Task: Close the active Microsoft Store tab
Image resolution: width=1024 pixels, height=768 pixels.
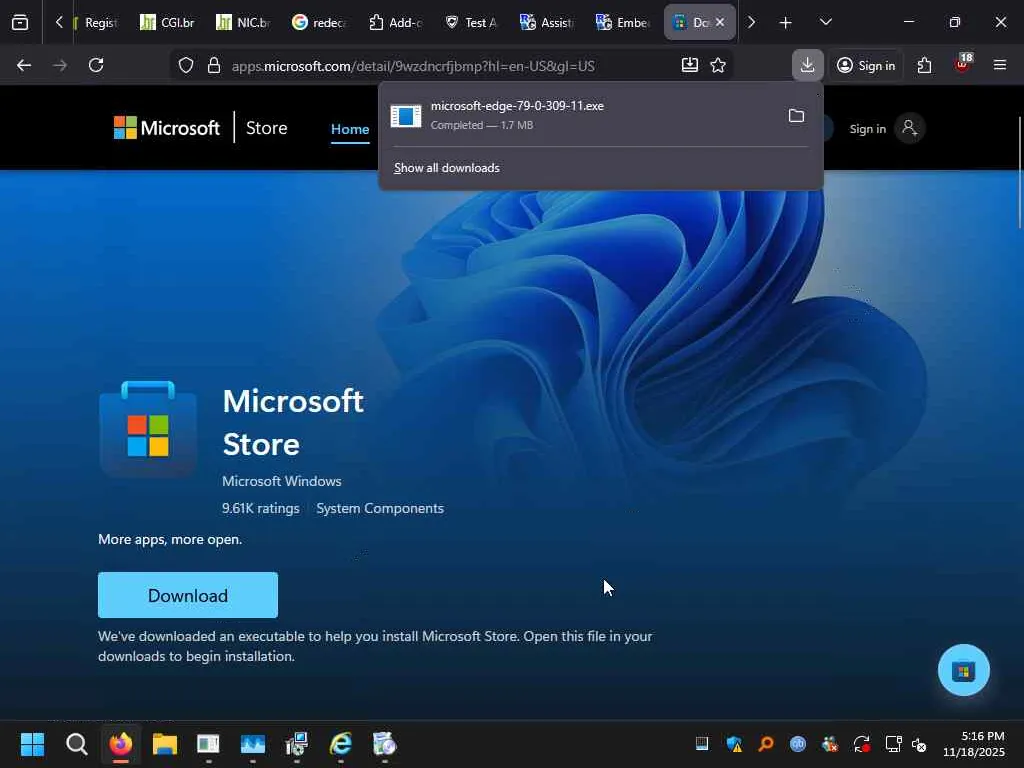Action: (x=720, y=22)
